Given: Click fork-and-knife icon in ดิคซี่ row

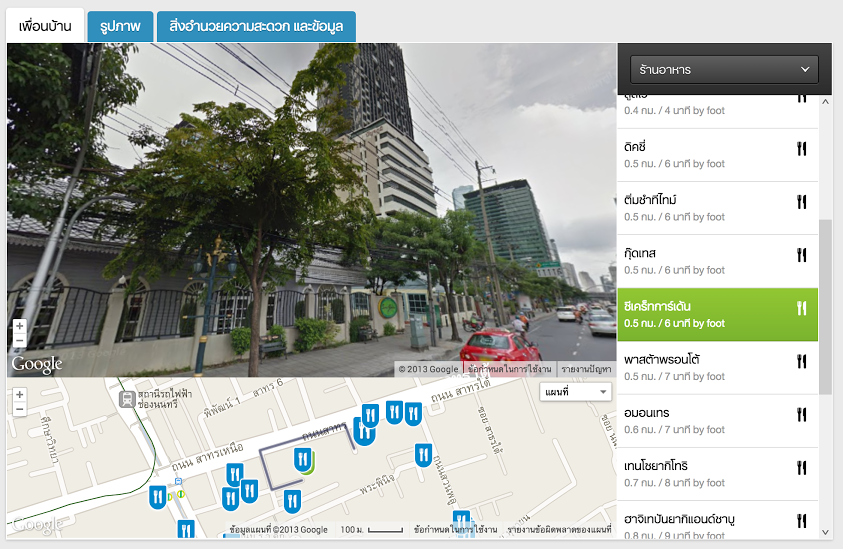Looking at the screenshot, I should (x=801, y=149).
